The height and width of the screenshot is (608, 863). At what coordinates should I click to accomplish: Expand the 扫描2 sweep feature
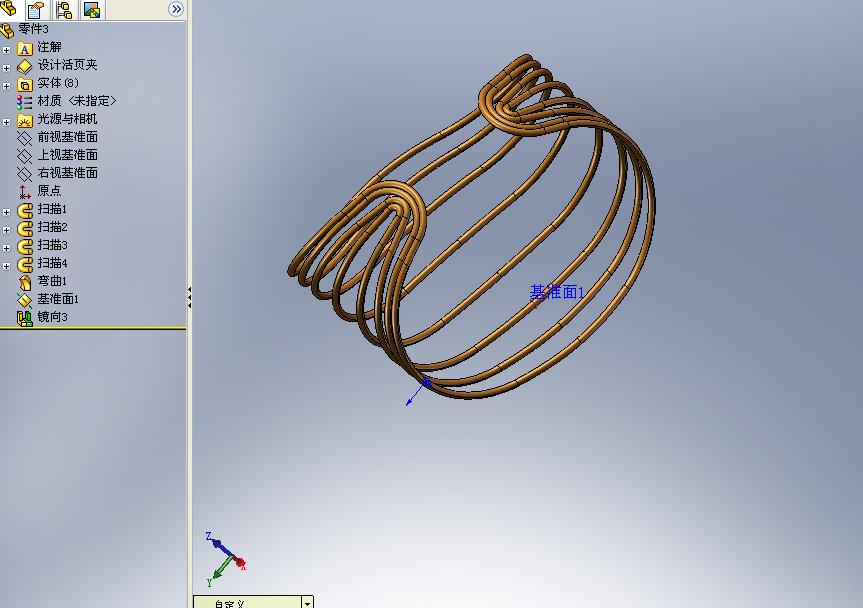point(7,231)
